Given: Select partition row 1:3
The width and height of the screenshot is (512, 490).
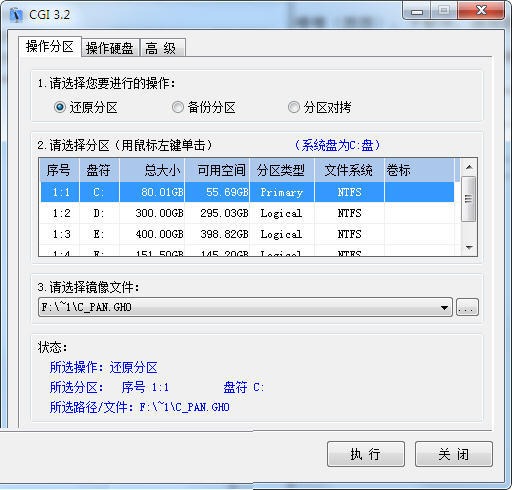Looking at the screenshot, I should [247, 234].
